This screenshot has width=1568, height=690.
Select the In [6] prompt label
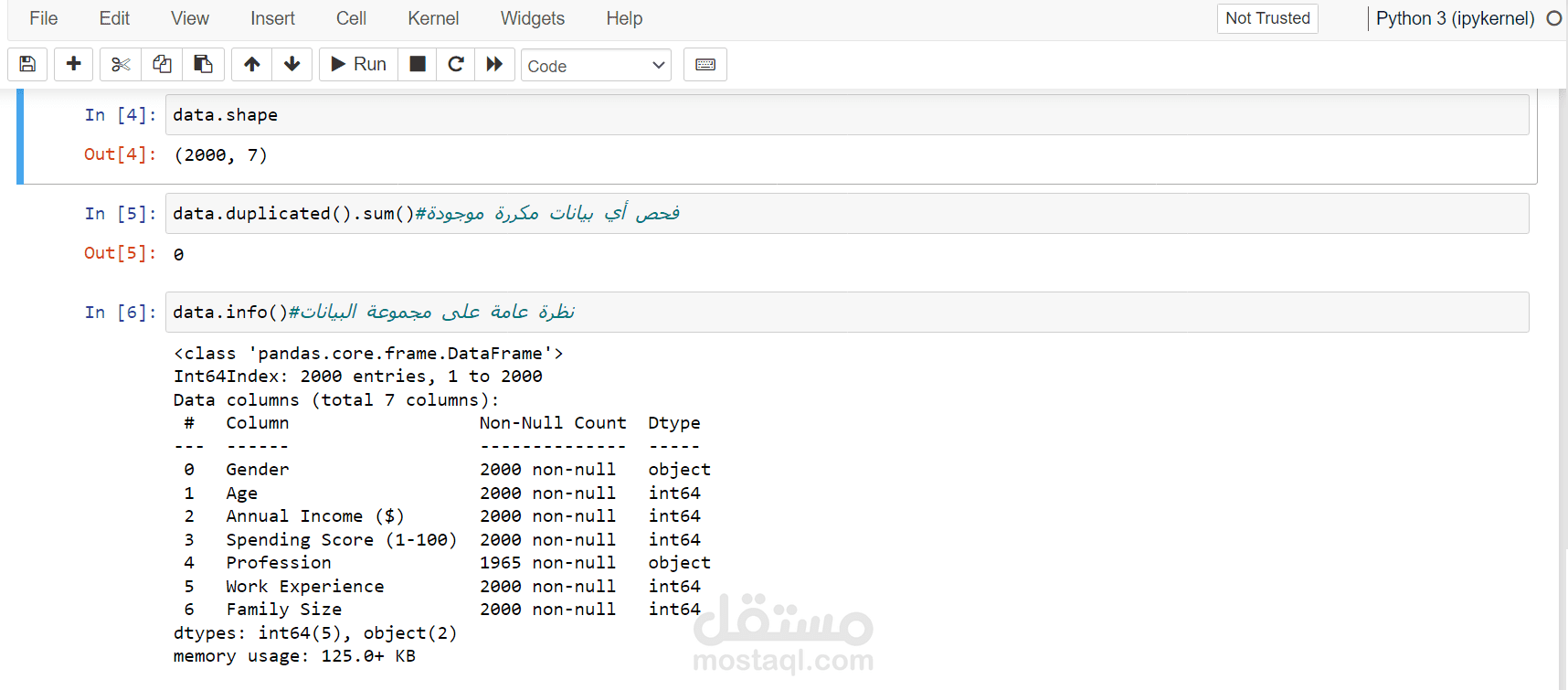121,313
